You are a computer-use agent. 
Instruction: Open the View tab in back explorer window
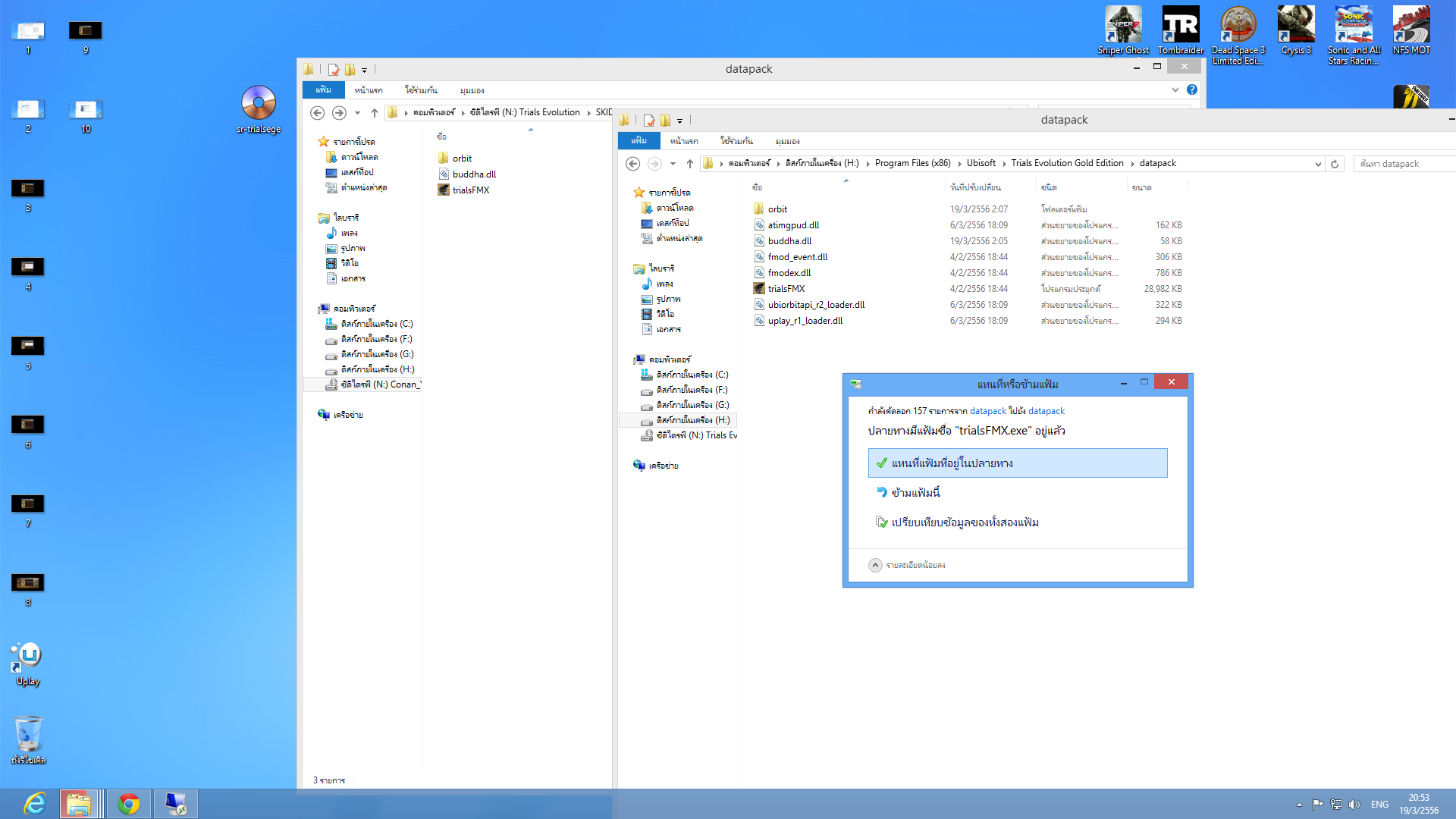(x=472, y=90)
